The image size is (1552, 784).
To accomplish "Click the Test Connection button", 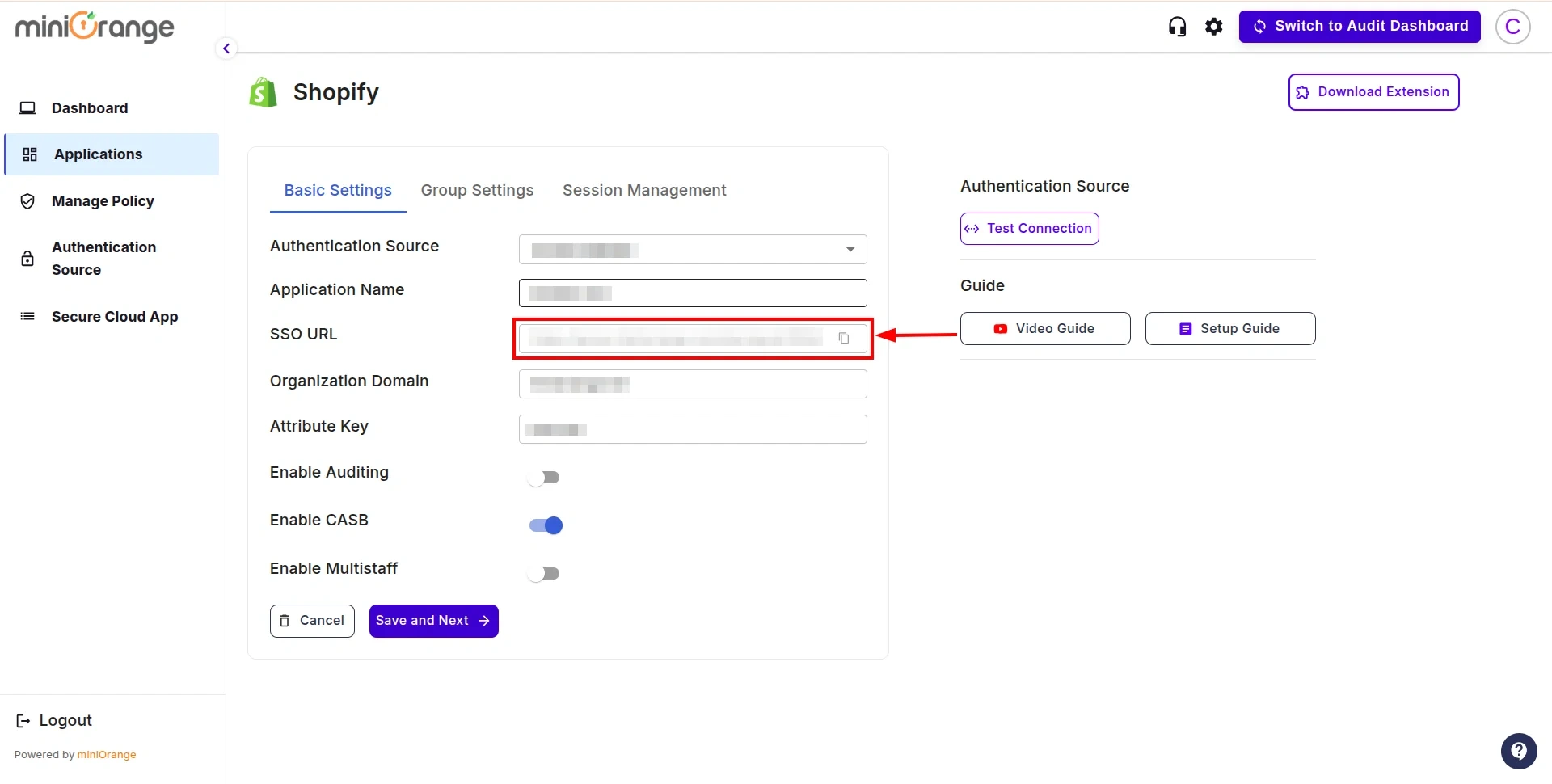I will [1028, 228].
